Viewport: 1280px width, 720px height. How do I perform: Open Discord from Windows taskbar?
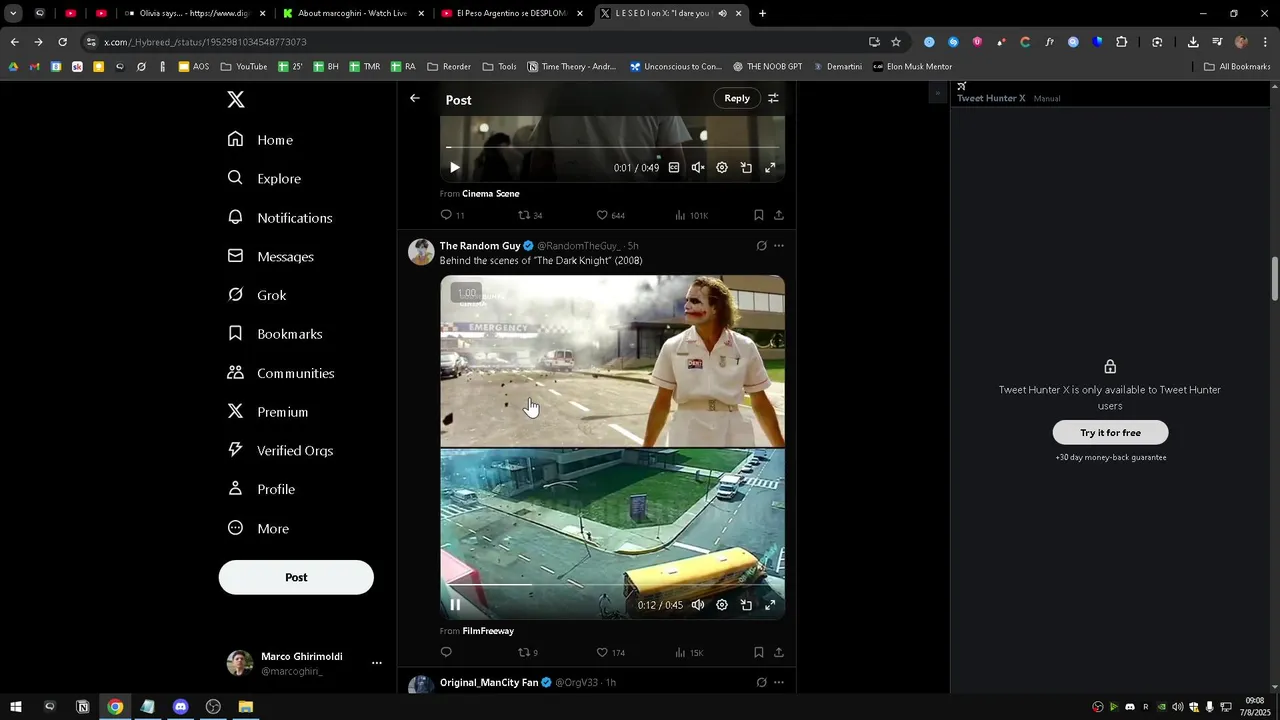(x=180, y=707)
